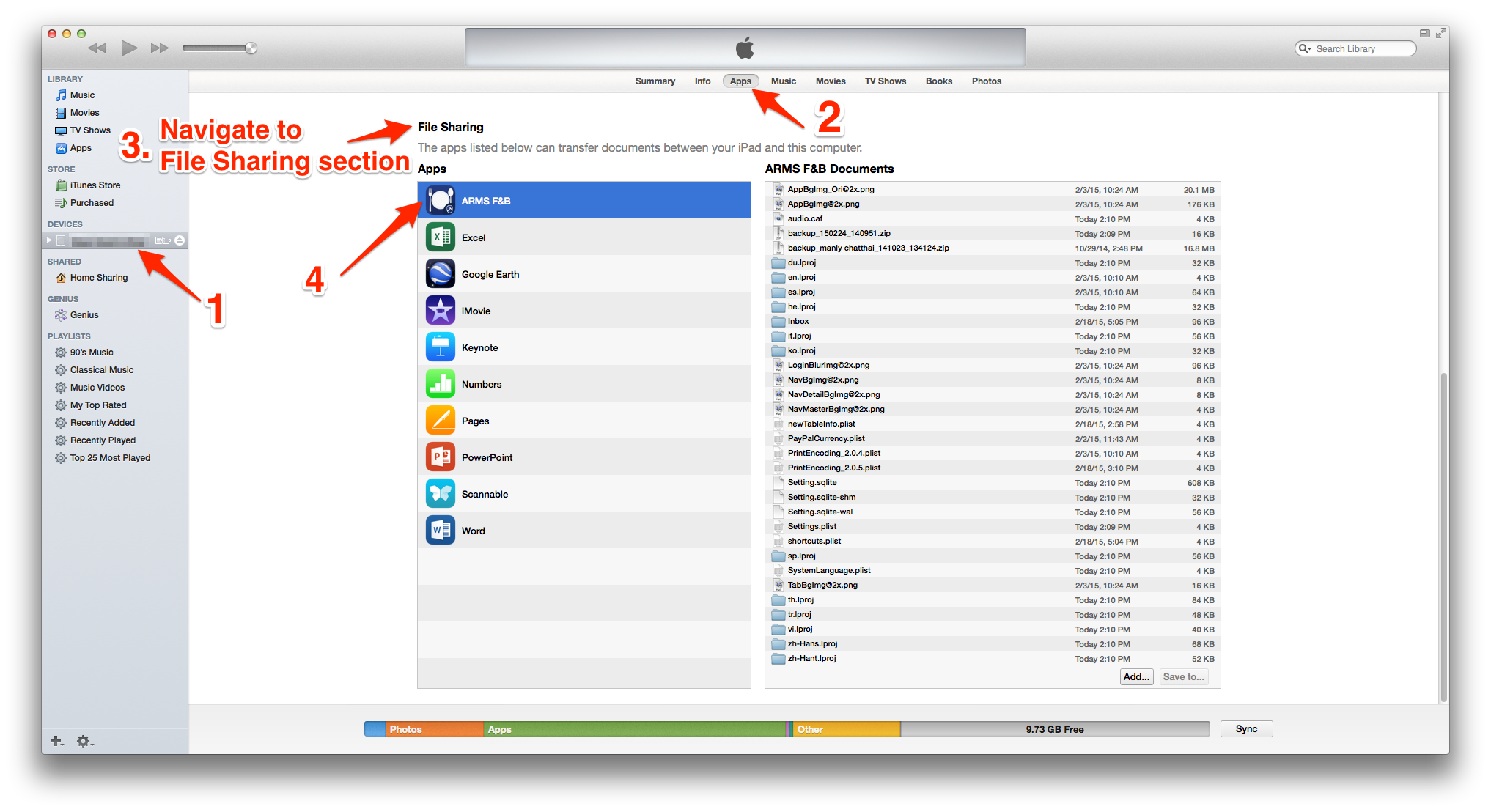Open the Summary tab

(x=655, y=81)
